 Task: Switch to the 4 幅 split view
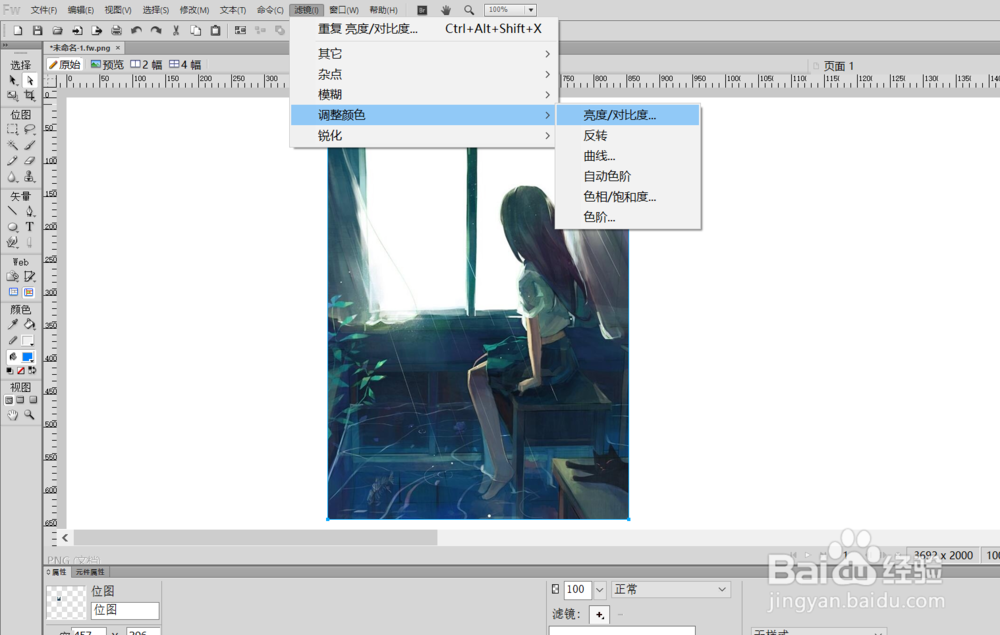coord(185,64)
